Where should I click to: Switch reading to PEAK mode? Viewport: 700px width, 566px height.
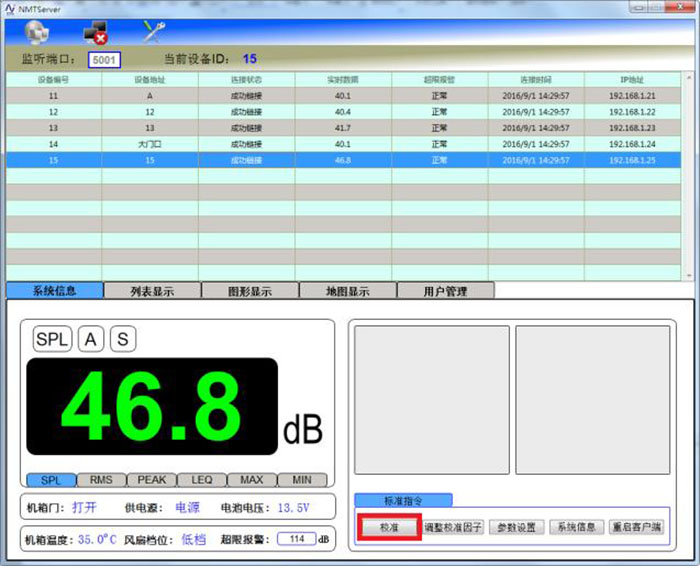pyautogui.click(x=151, y=480)
